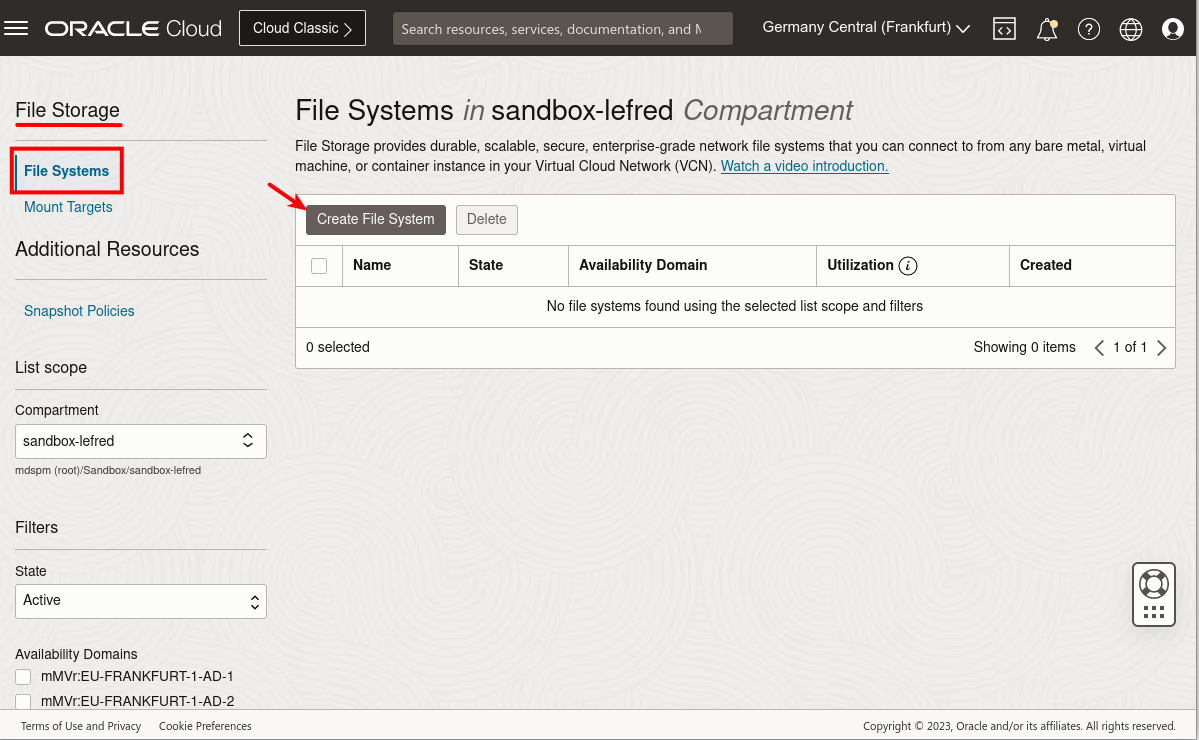Open the notifications bell
1199x740 pixels.
[1046, 29]
